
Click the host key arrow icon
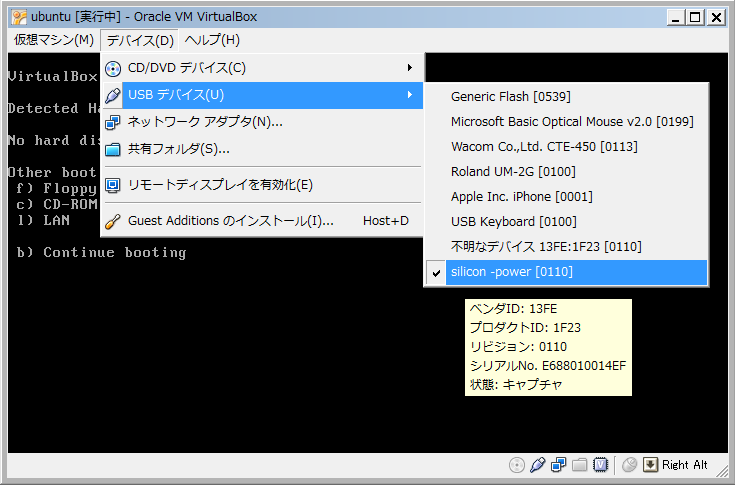[x=650, y=465]
